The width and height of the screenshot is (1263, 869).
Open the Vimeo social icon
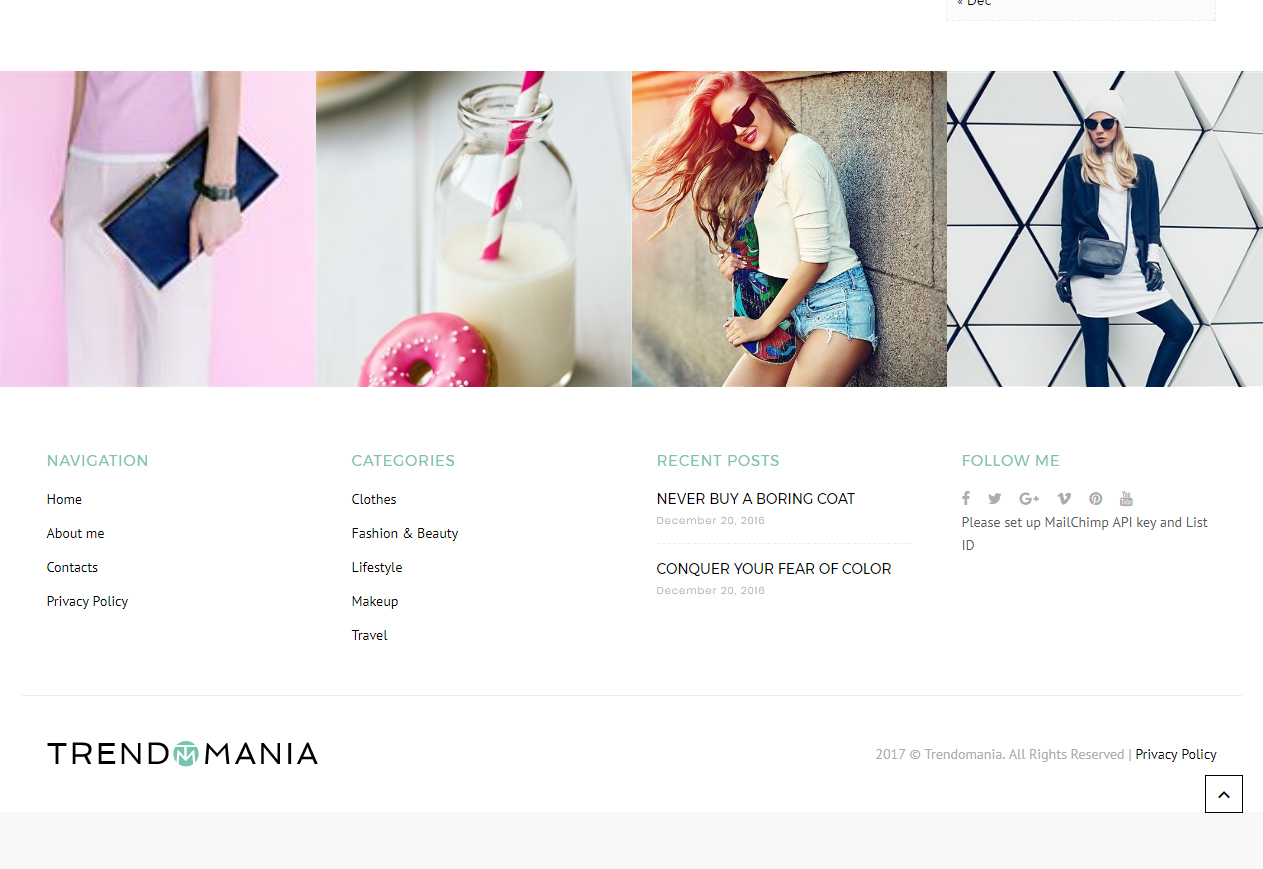click(1064, 498)
